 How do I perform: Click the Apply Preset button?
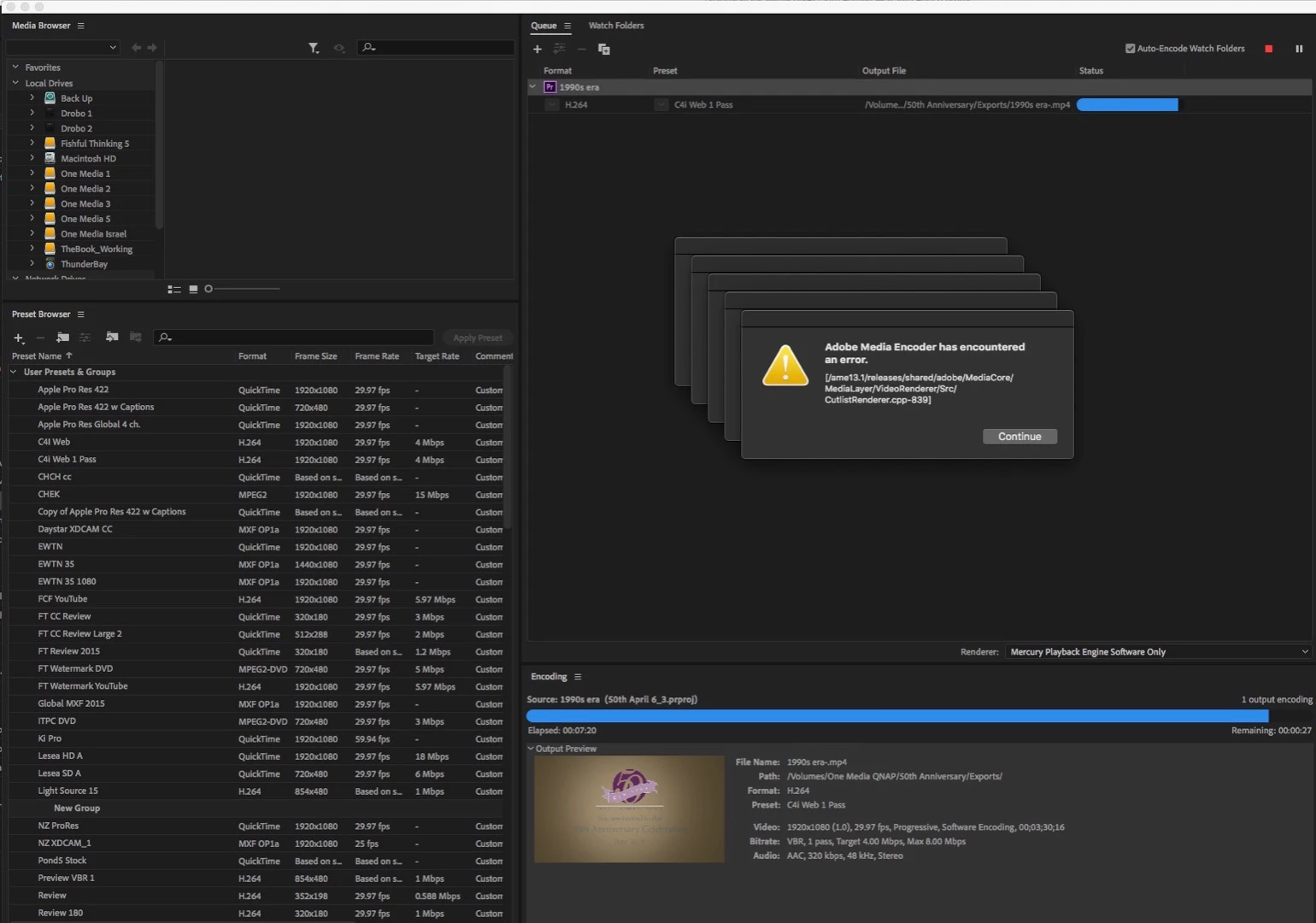[478, 338]
